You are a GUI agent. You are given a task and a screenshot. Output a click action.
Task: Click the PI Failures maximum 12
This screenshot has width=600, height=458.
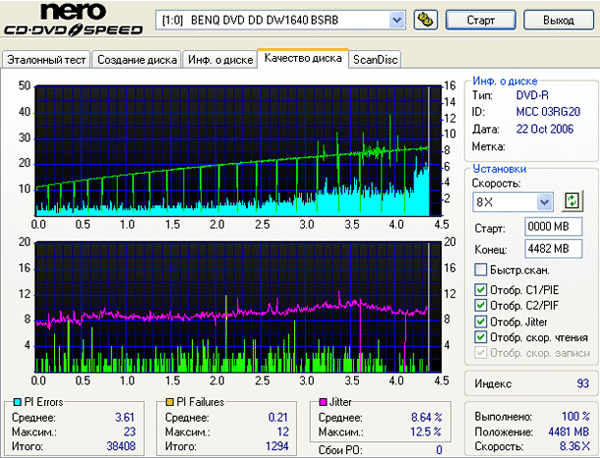pos(282,432)
